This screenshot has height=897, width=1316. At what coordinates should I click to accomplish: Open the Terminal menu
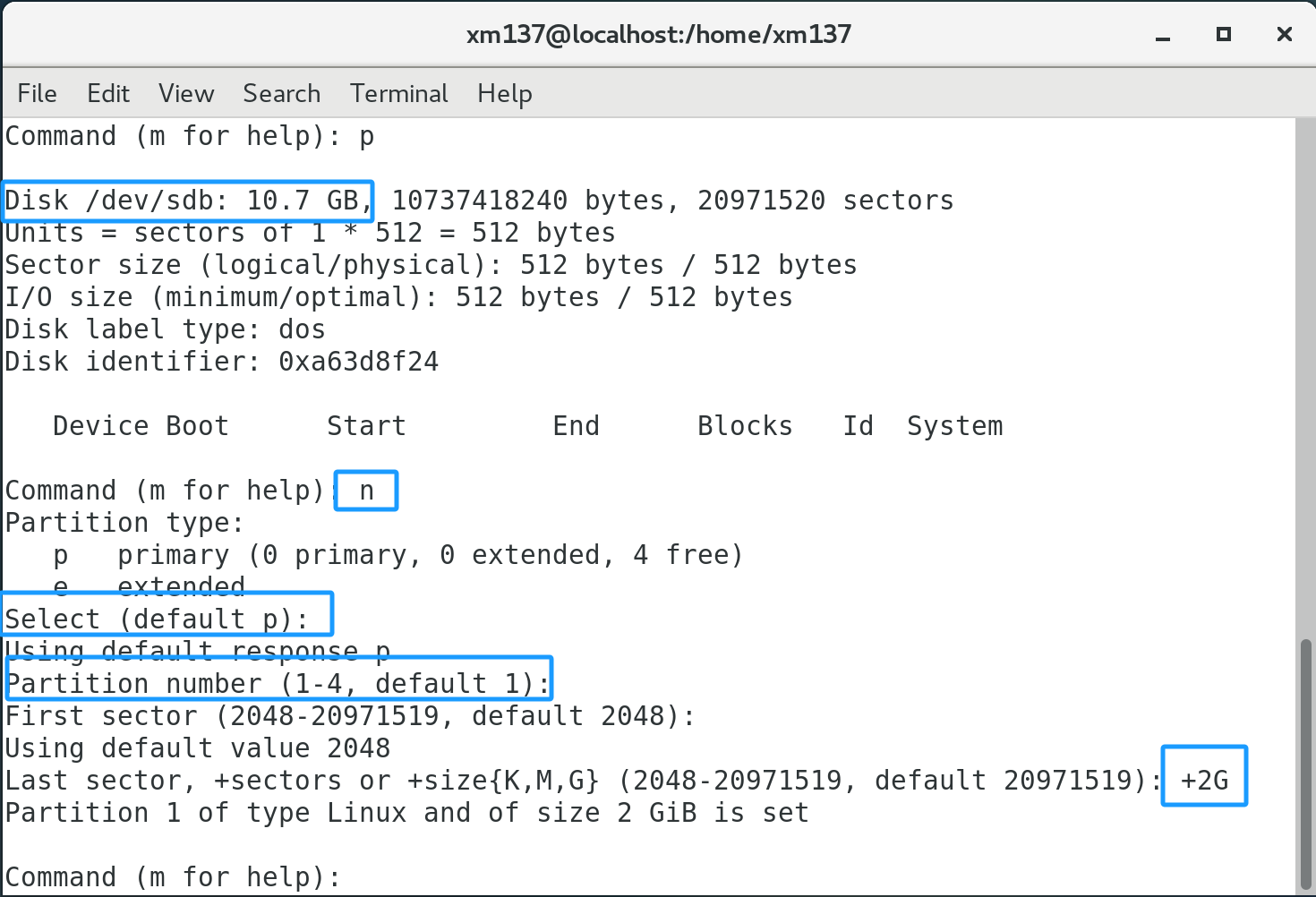(398, 93)
